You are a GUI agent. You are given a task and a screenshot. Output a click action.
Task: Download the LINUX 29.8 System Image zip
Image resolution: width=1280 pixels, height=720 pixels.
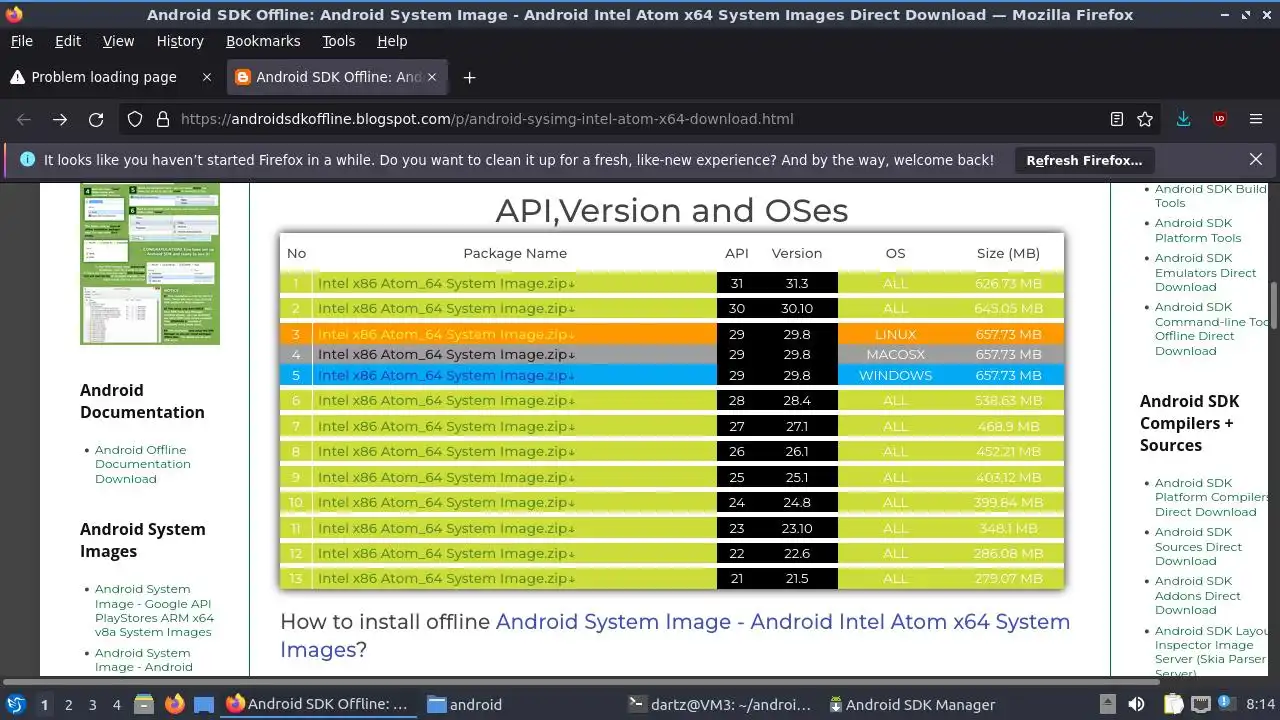coord(446,334)
